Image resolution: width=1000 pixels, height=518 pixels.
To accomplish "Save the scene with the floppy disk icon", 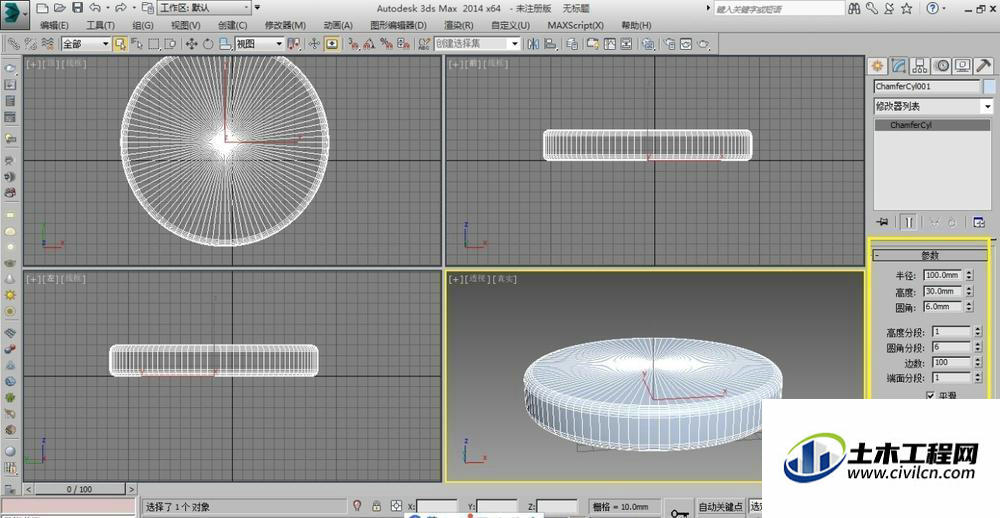I will (x=77, y=8).
